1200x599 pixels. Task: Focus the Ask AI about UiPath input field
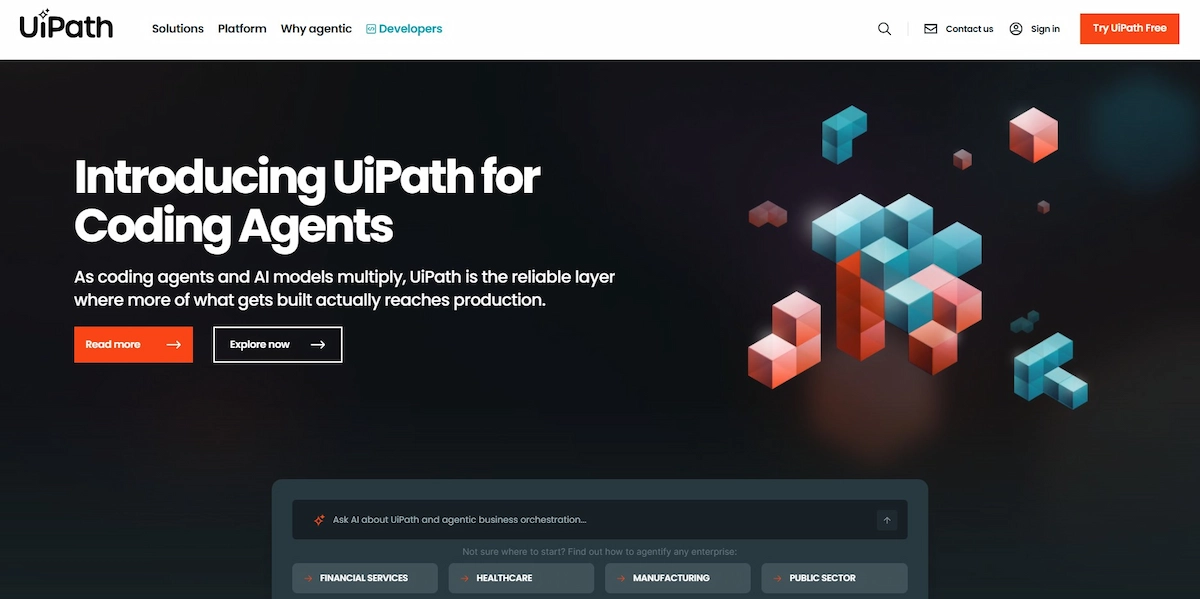point(600,520)
